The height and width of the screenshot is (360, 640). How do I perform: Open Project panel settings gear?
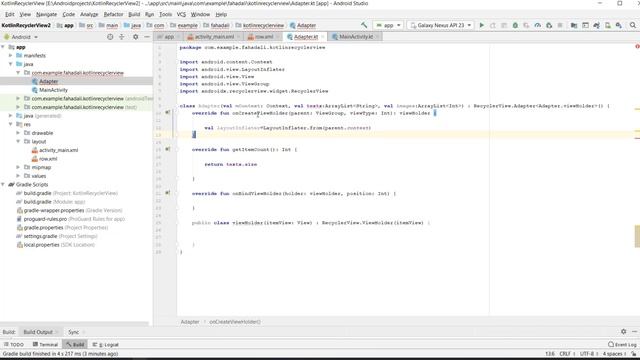136,37
